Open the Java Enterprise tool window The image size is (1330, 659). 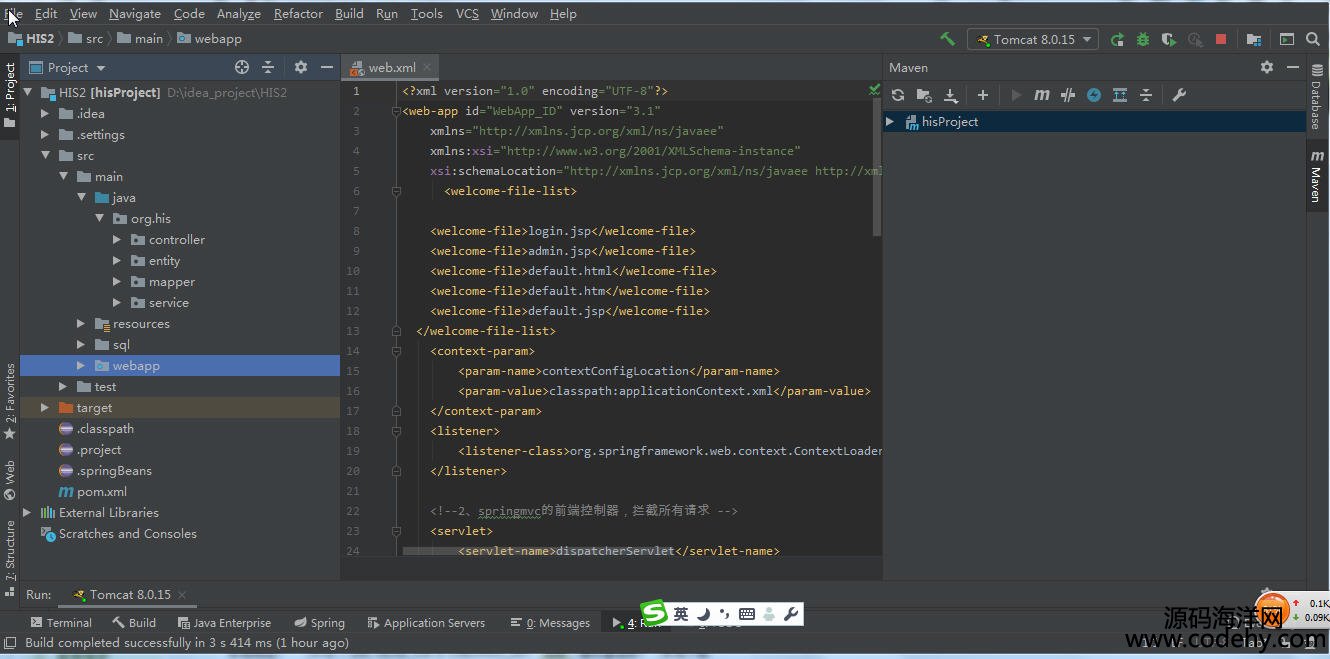(224, 622)
